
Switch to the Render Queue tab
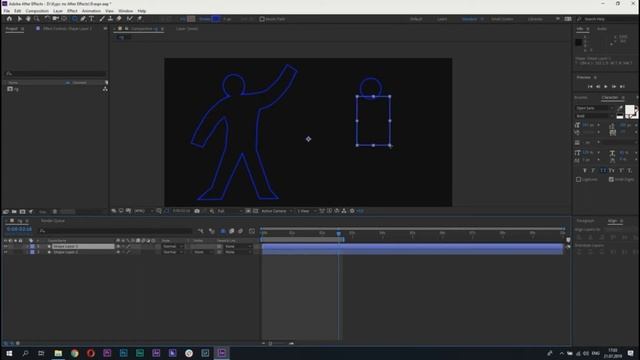53,221
